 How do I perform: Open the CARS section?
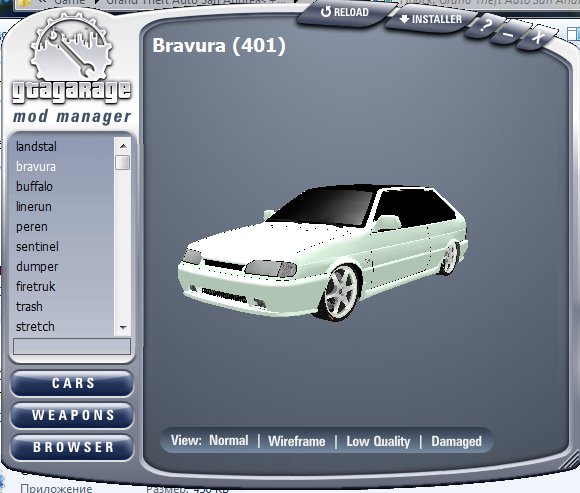pyautogui.click(x=72, y=383)
